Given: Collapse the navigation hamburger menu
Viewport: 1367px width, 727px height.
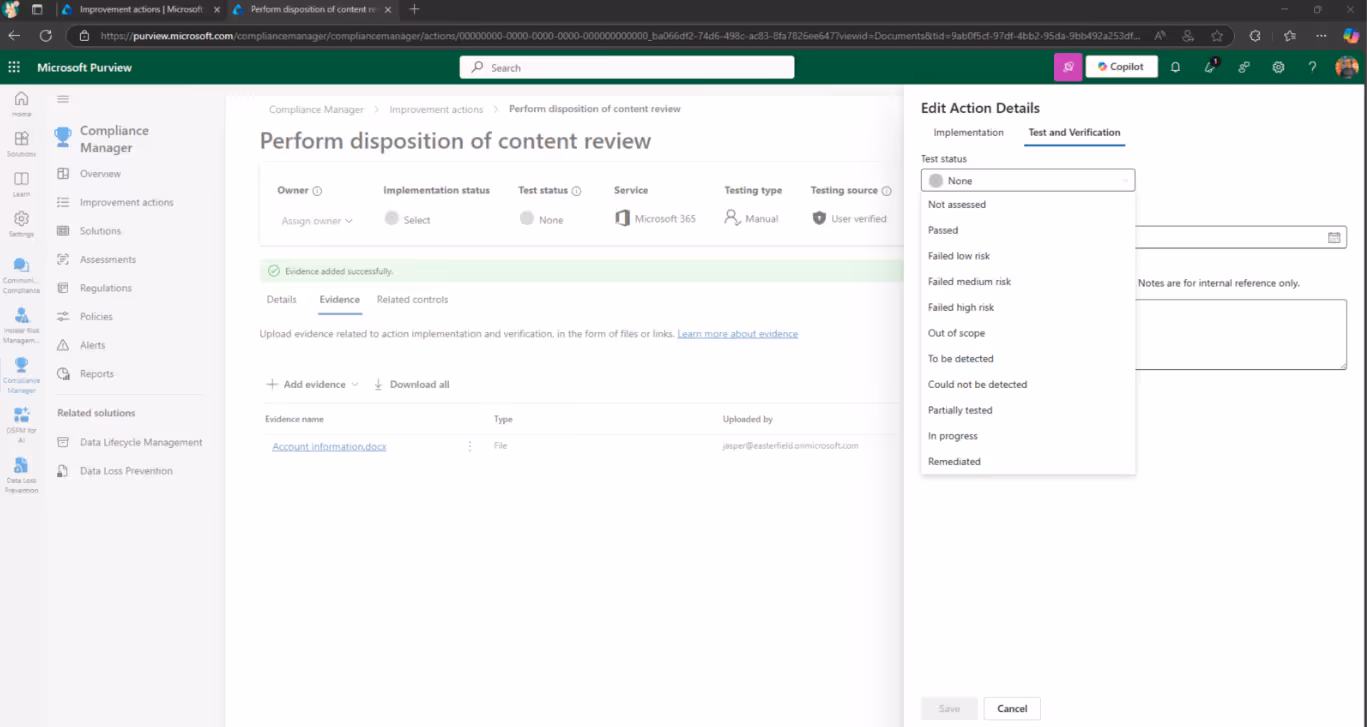Looking at the screenshot, I should point(63,99).
